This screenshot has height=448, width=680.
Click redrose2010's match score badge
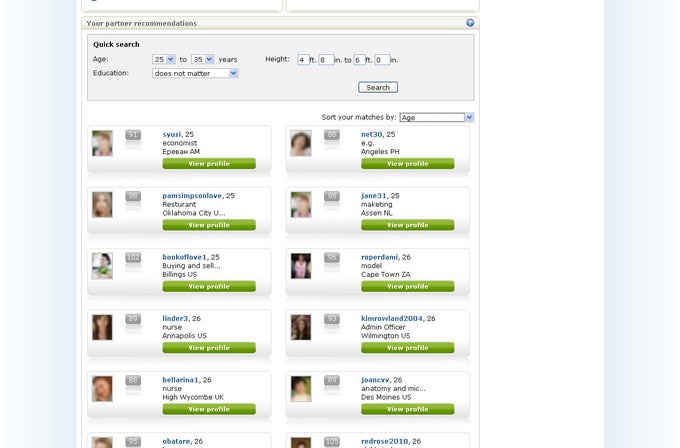332,441
